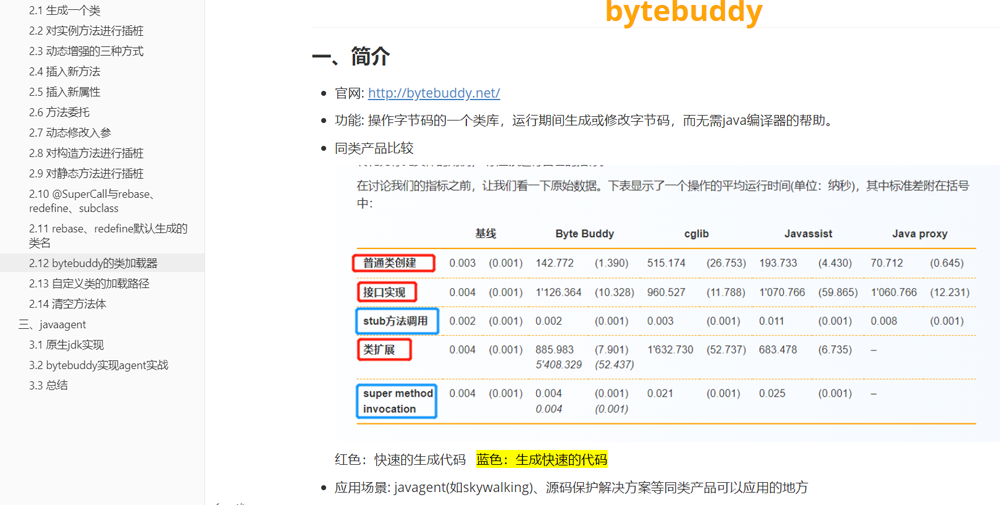The image size is (1000, 505).
Task: Click the highlighted 蓝色:生成快速的代码 text
Action: 542,460
